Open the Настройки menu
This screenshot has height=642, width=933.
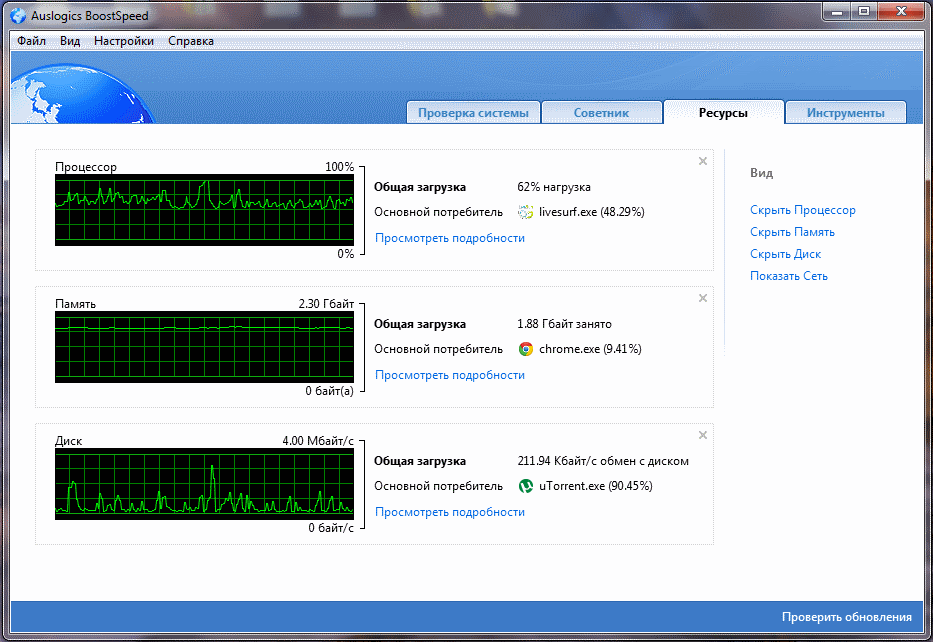(x=124, y=41)
